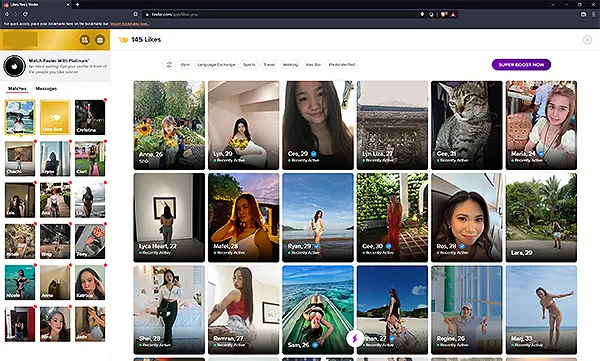Open match thumbnail named Katrina
Screen dimensions: 600x361
[90, 283]
